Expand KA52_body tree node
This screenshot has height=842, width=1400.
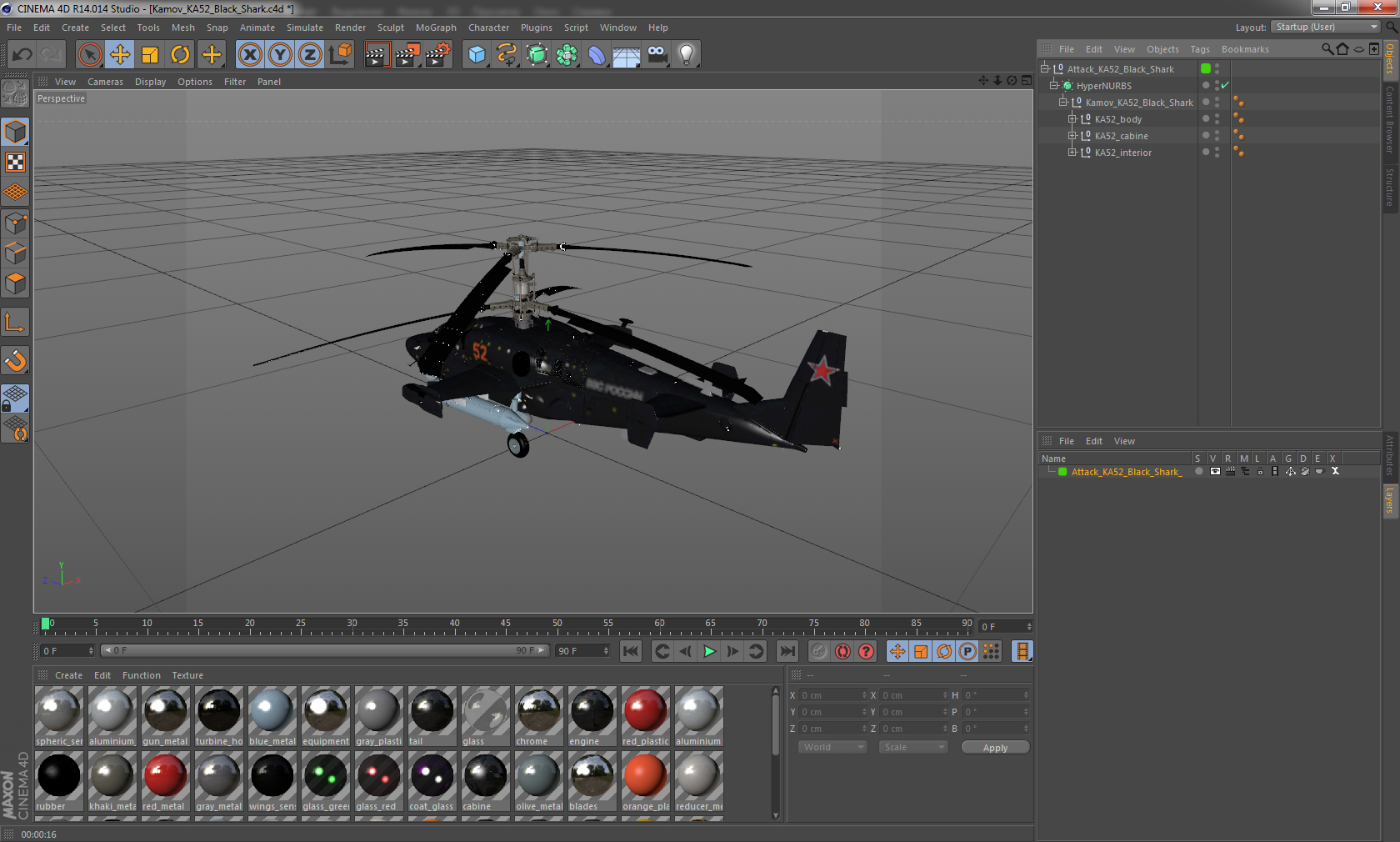pyautogui.click(x=1072, y=119)
